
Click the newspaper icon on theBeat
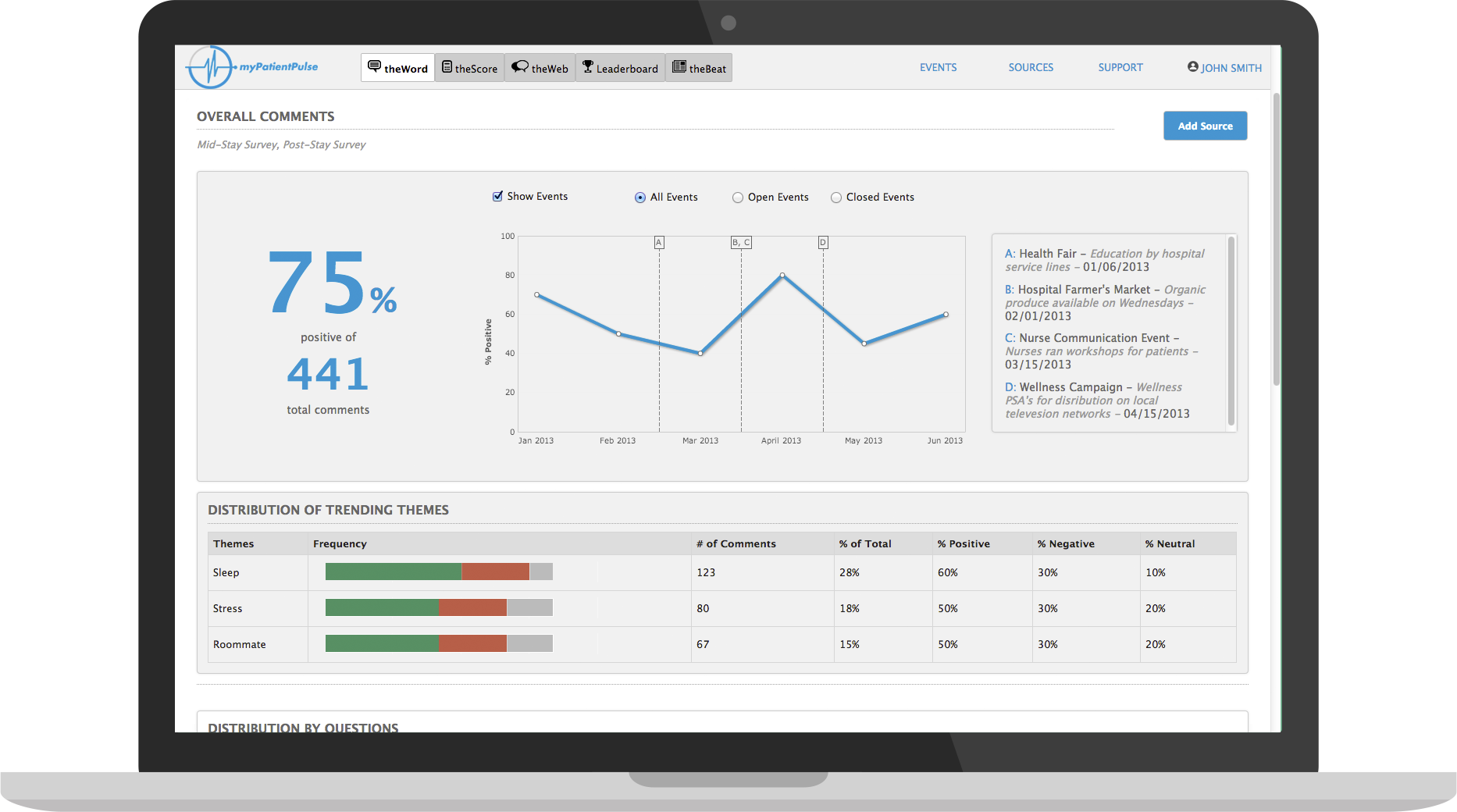(679, 67)
